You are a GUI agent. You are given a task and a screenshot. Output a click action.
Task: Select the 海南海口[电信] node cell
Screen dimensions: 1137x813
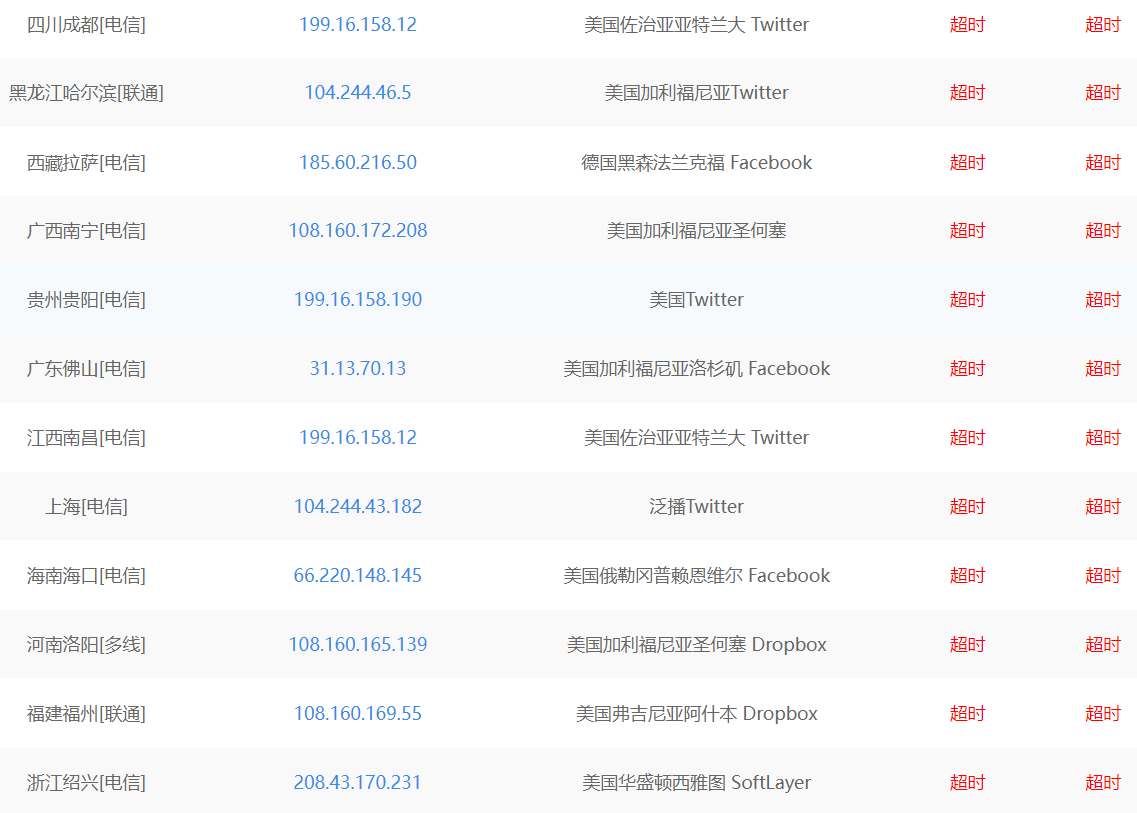coord(86,575)
